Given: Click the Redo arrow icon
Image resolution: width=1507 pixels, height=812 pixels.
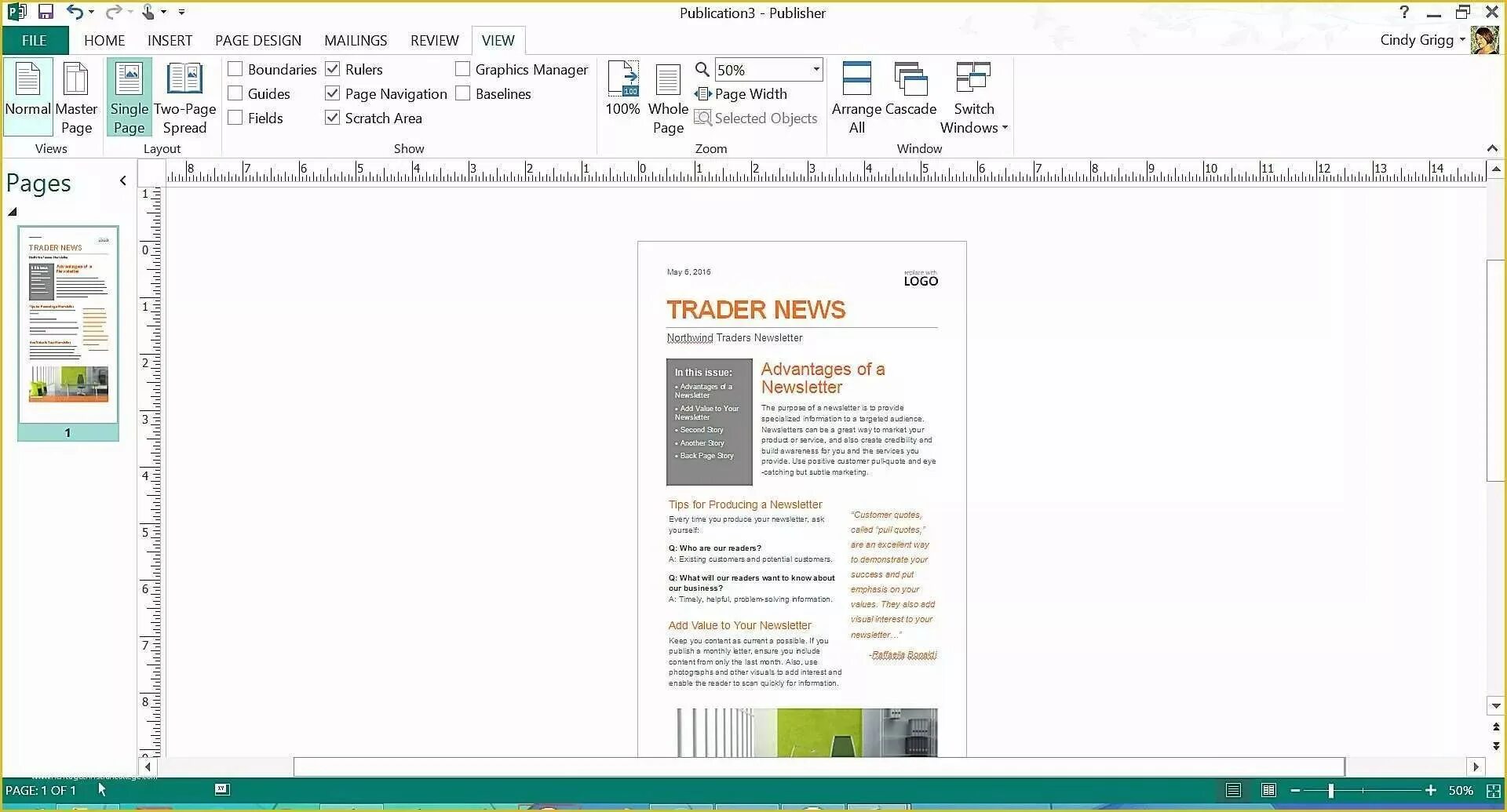Looking at the screenshot, I should (114, 12).
